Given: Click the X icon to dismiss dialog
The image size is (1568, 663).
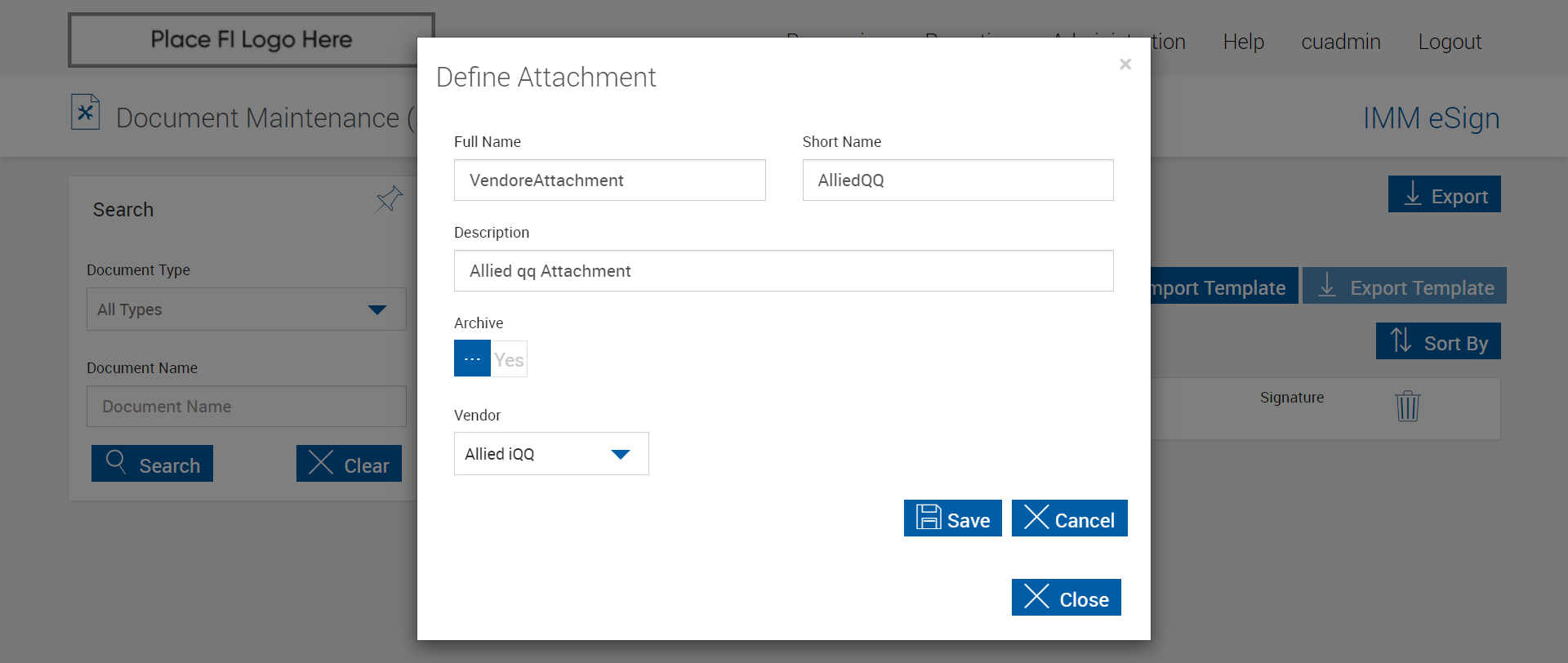Looking at the screenshot, I should click(1125, 64).
